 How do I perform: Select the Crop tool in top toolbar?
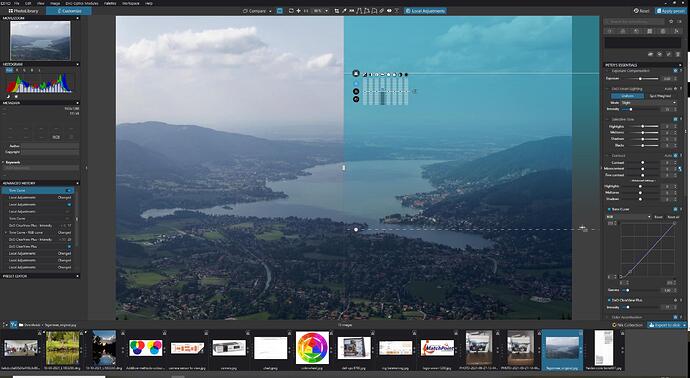point(337,11)
